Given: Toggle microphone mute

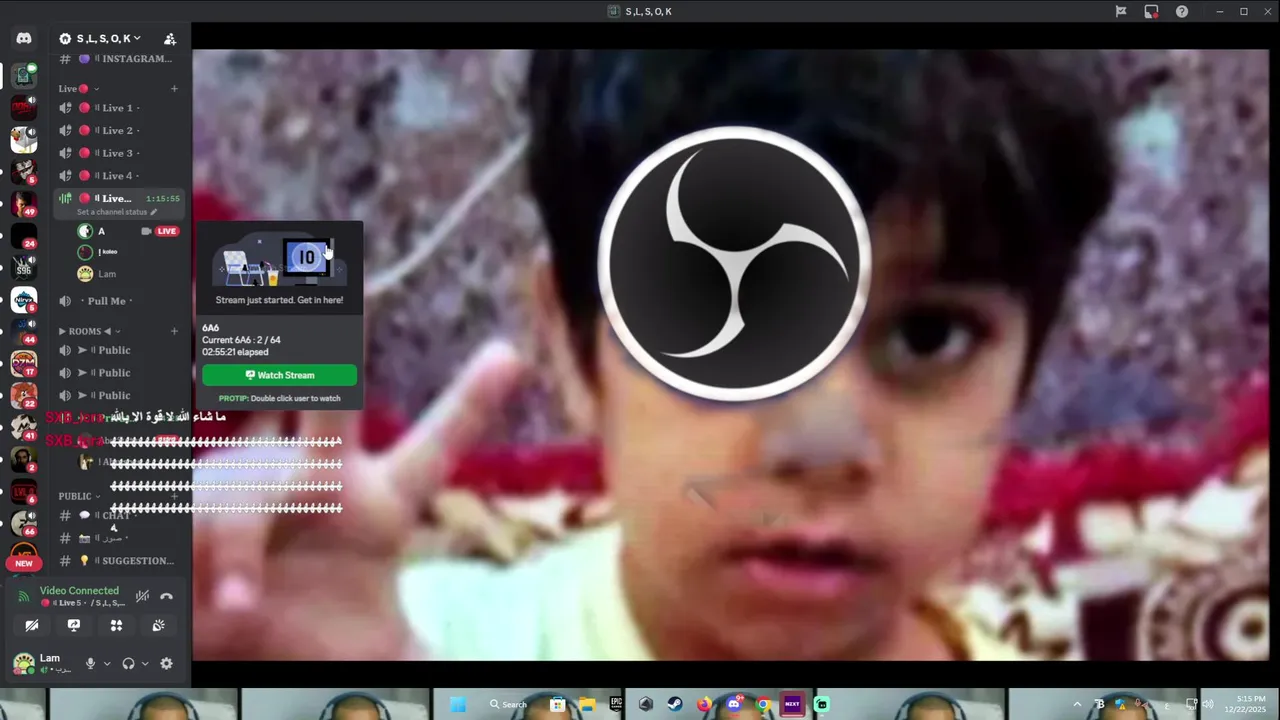Looking at the screenshot, I should coord(90,663).
